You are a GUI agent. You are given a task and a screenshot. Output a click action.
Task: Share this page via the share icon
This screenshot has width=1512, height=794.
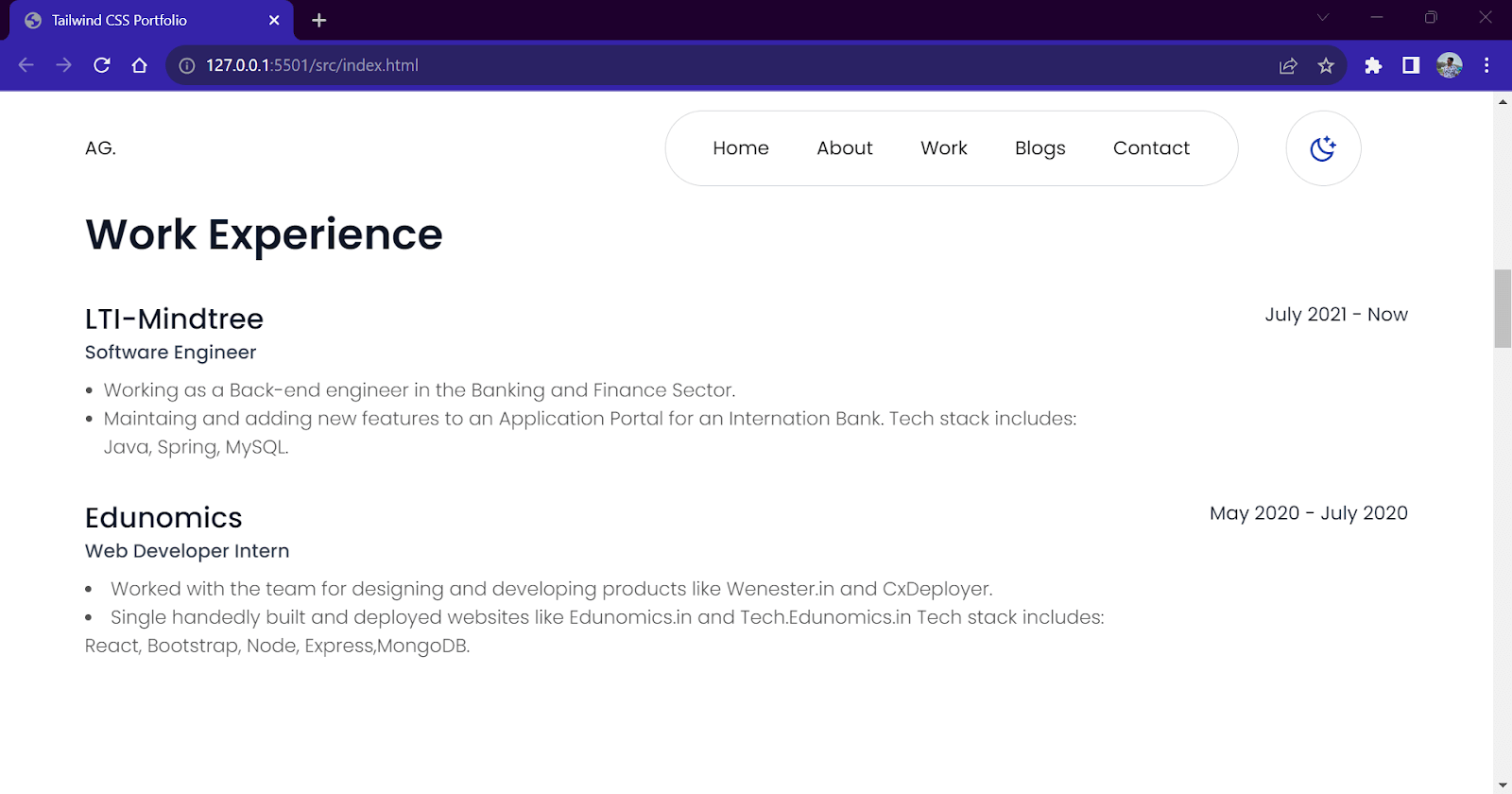point(1288,65)
